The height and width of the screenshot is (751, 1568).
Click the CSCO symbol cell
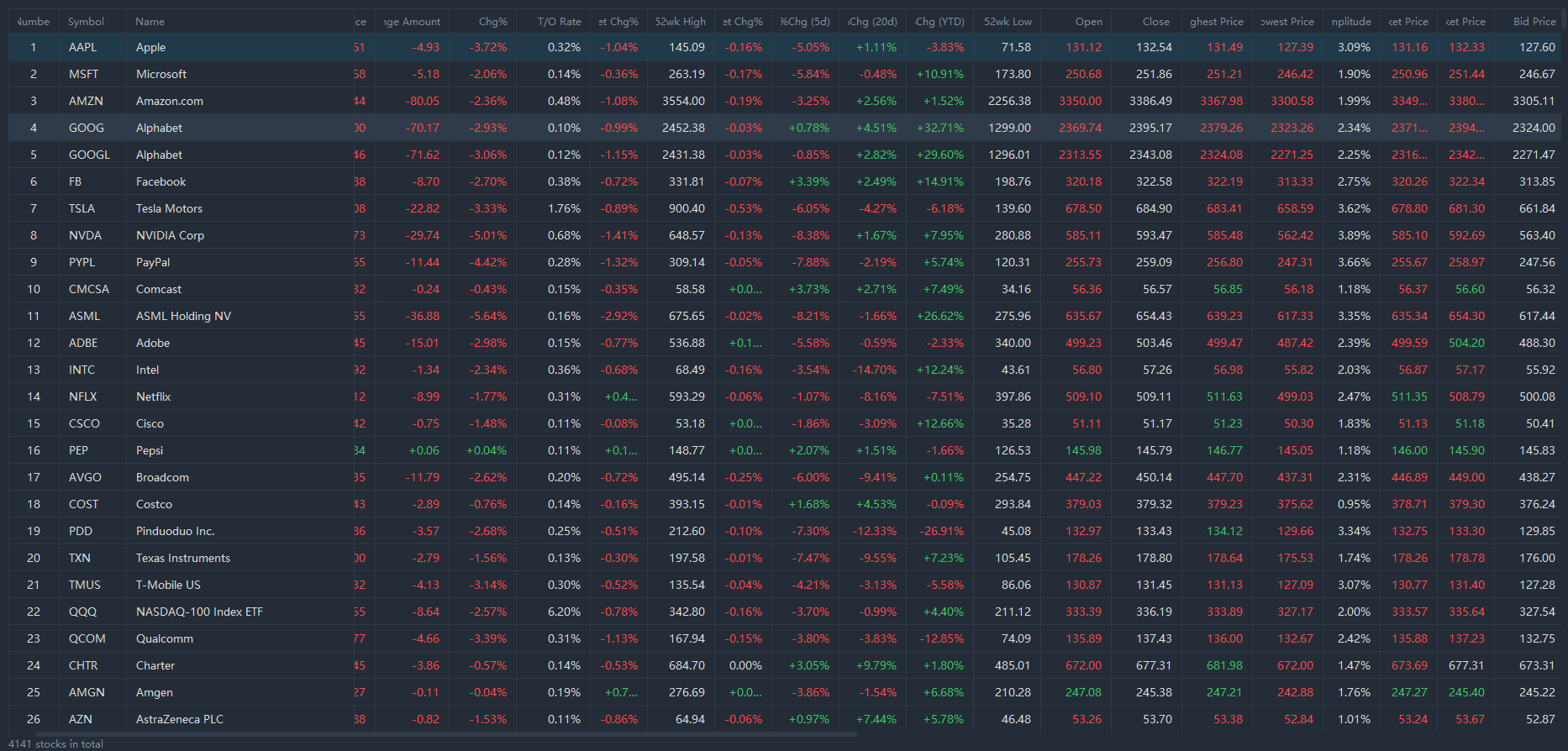[x=84, y=423]
